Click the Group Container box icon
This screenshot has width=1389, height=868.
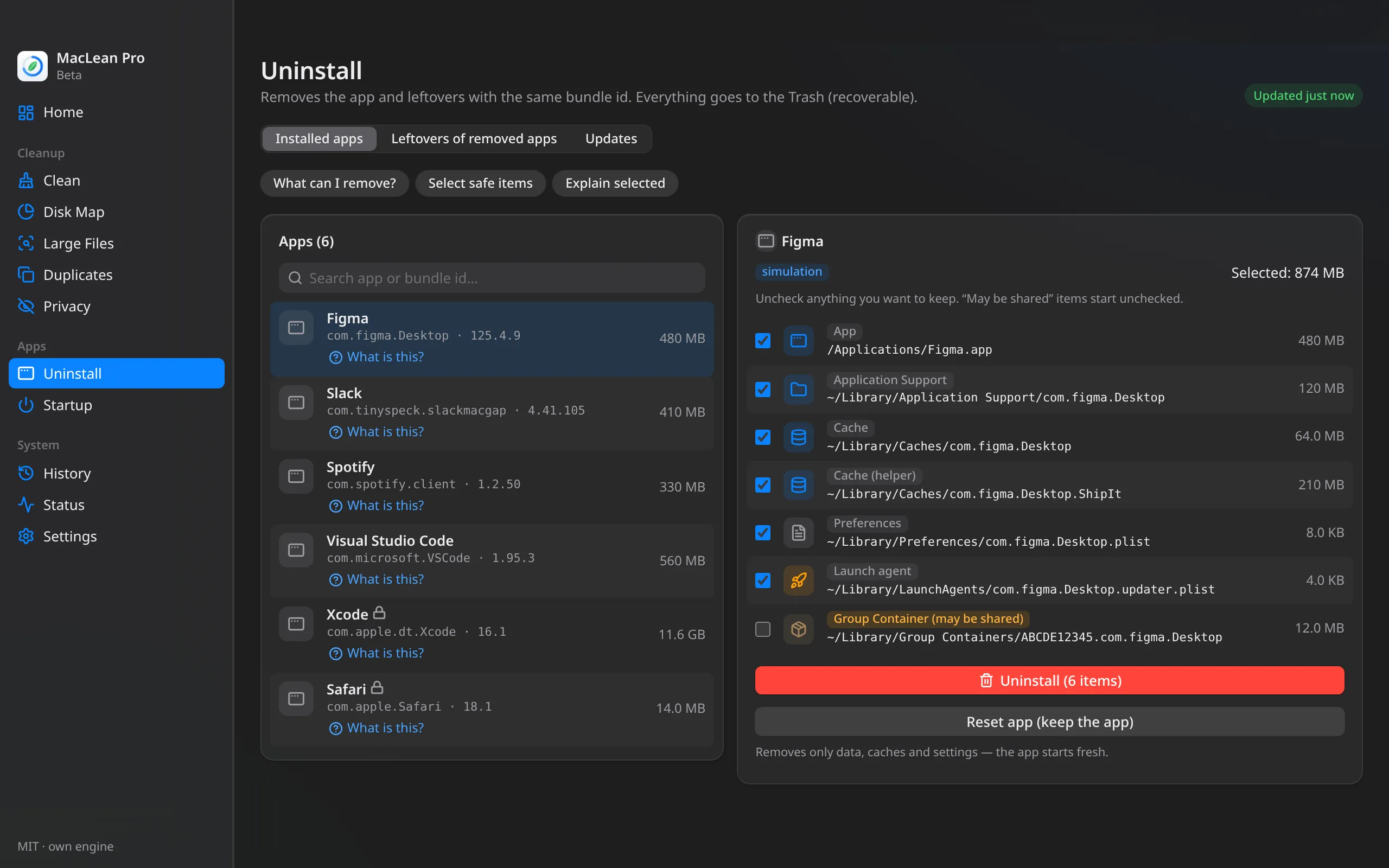[798, 629]
